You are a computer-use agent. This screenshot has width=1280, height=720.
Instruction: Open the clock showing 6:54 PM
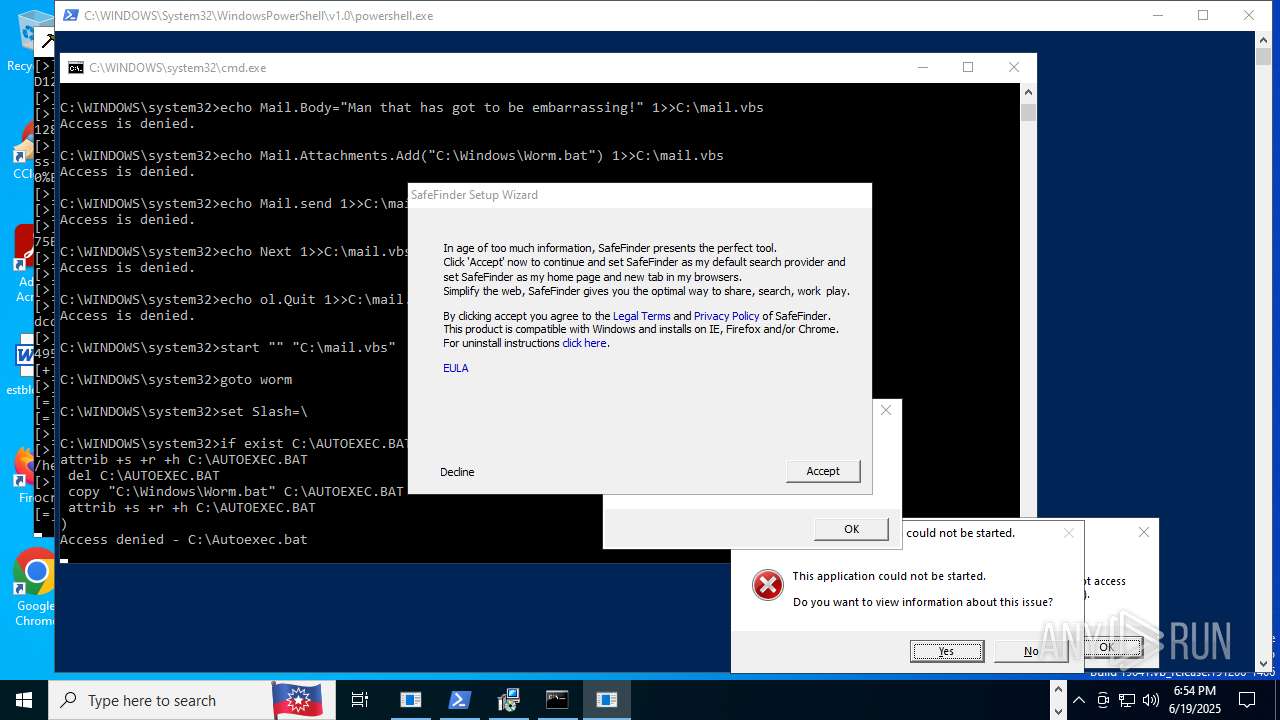tap(1194, 700)
